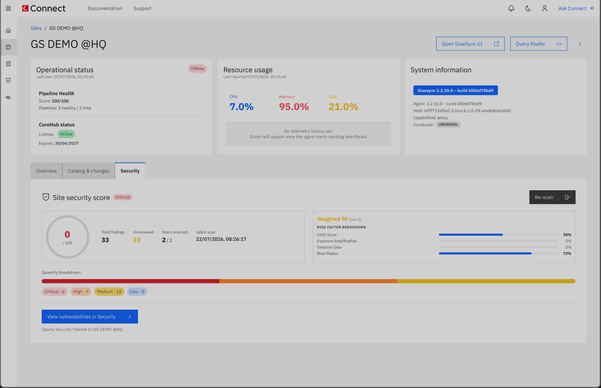Click the Medium · 18 severity chip
601x388 pixels.
pyautogui.click(x=109, y=291)
